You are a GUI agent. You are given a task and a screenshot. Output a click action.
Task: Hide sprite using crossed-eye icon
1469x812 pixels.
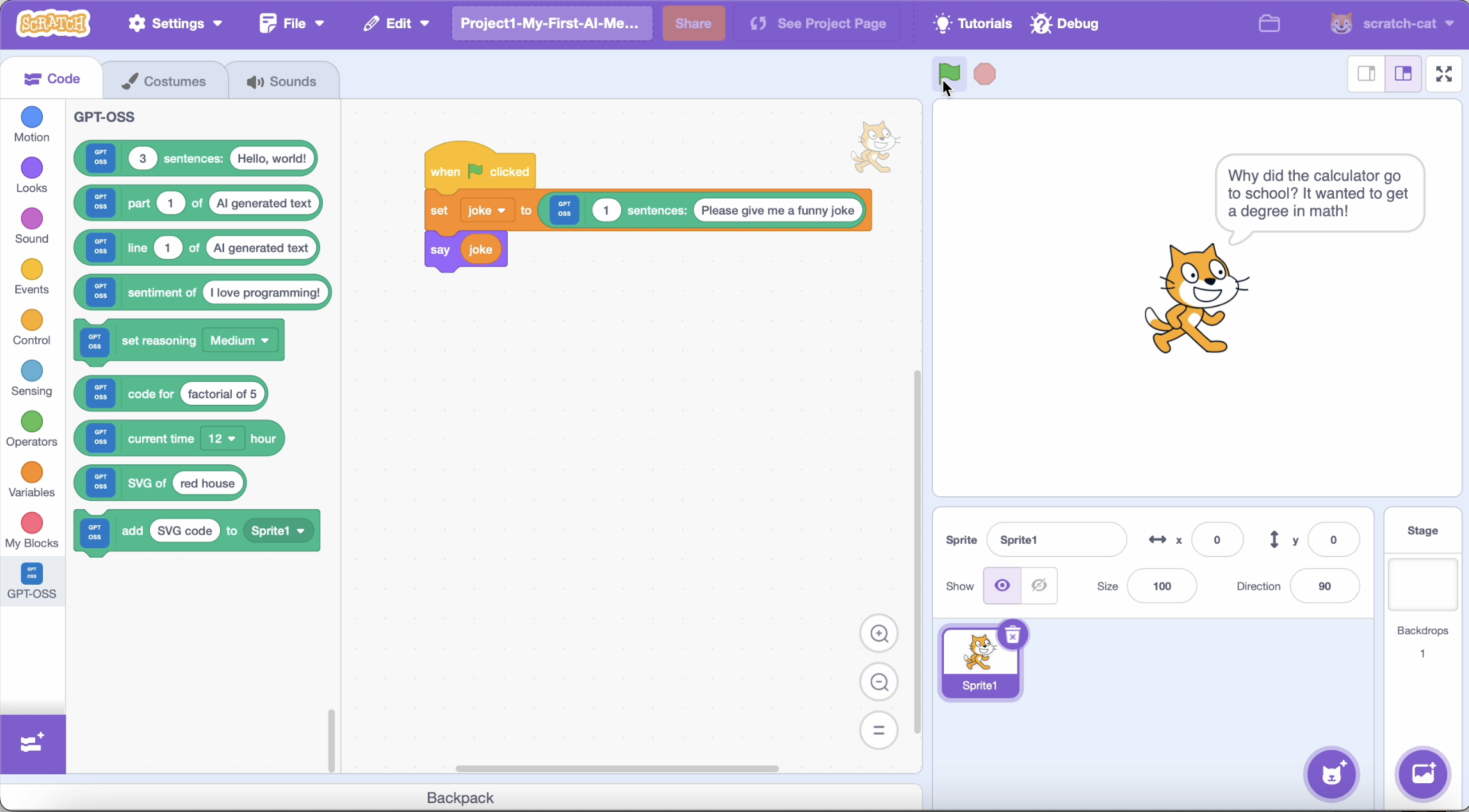click(x=1039, y=585)
